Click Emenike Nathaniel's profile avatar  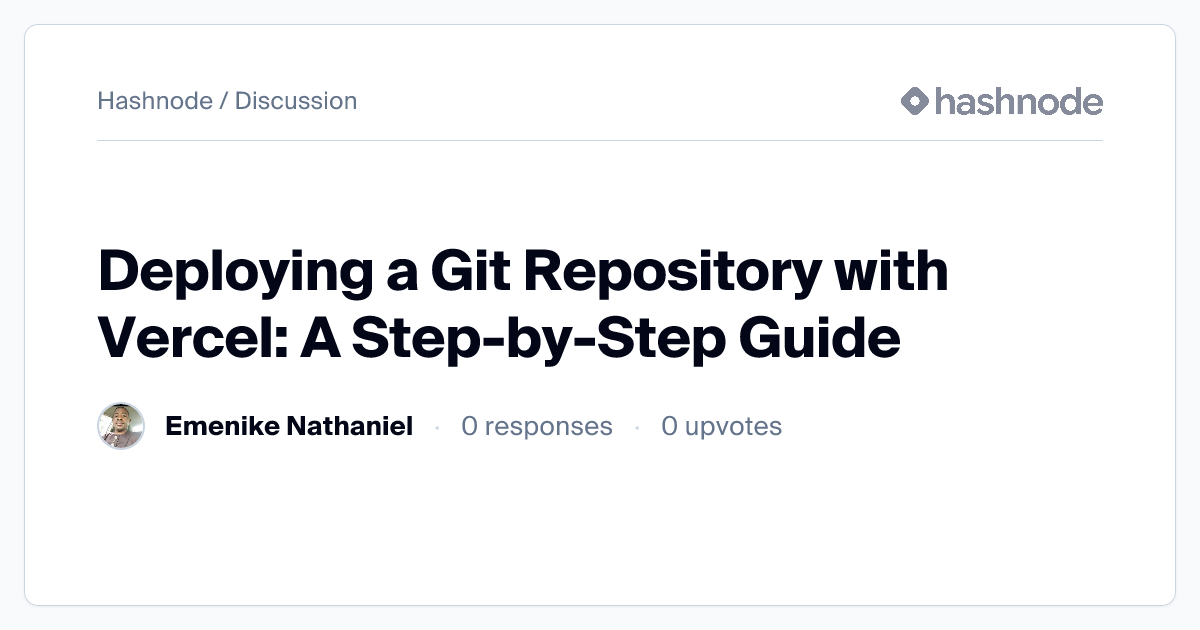121,427
